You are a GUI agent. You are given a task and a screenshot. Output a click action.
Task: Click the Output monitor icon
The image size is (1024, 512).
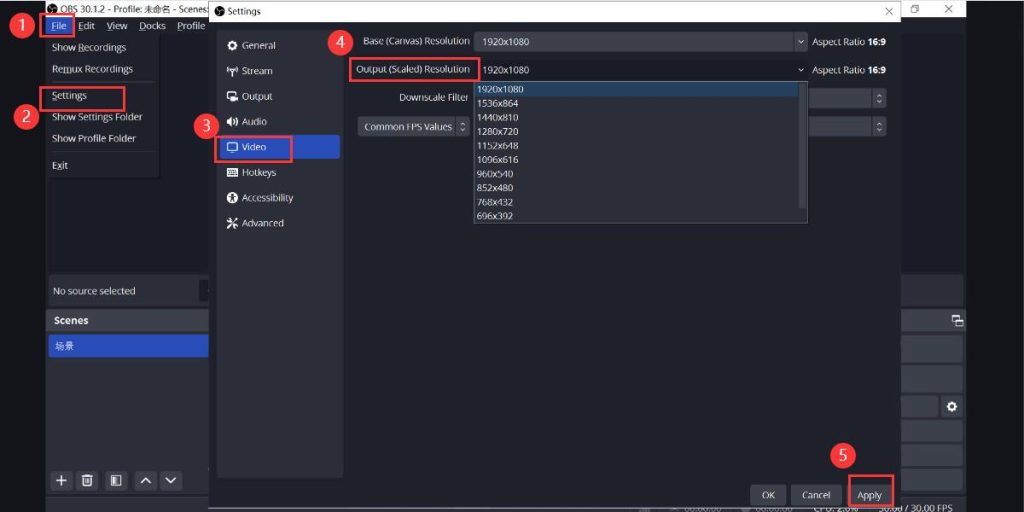click(232, 97)
